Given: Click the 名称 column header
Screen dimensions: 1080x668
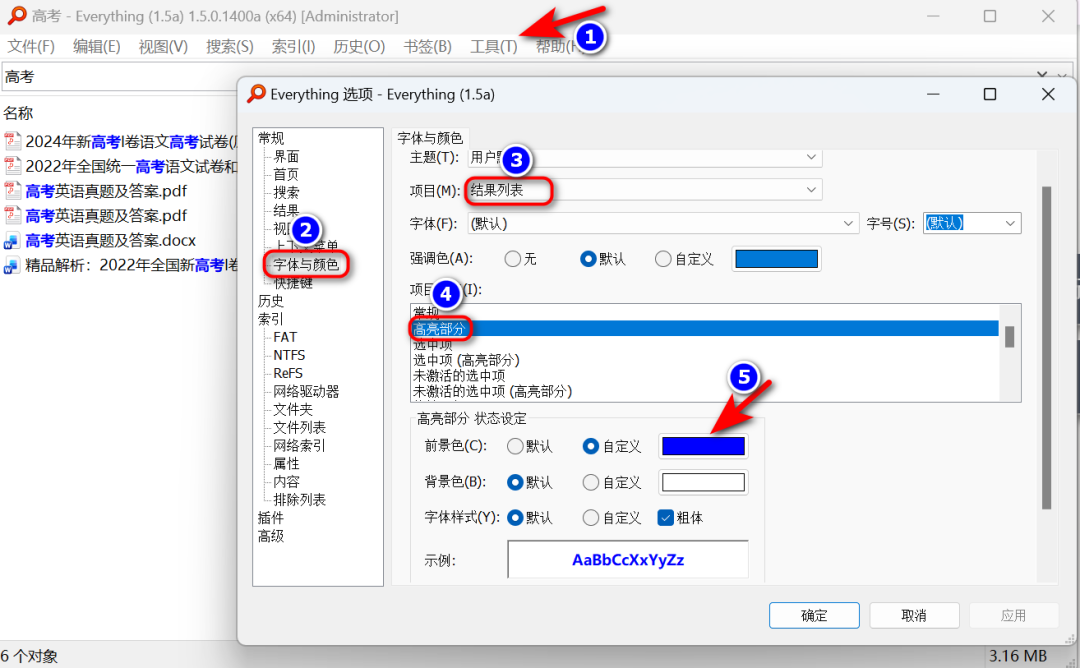Looking at the screenshot, I should click(x=18, y=113).
